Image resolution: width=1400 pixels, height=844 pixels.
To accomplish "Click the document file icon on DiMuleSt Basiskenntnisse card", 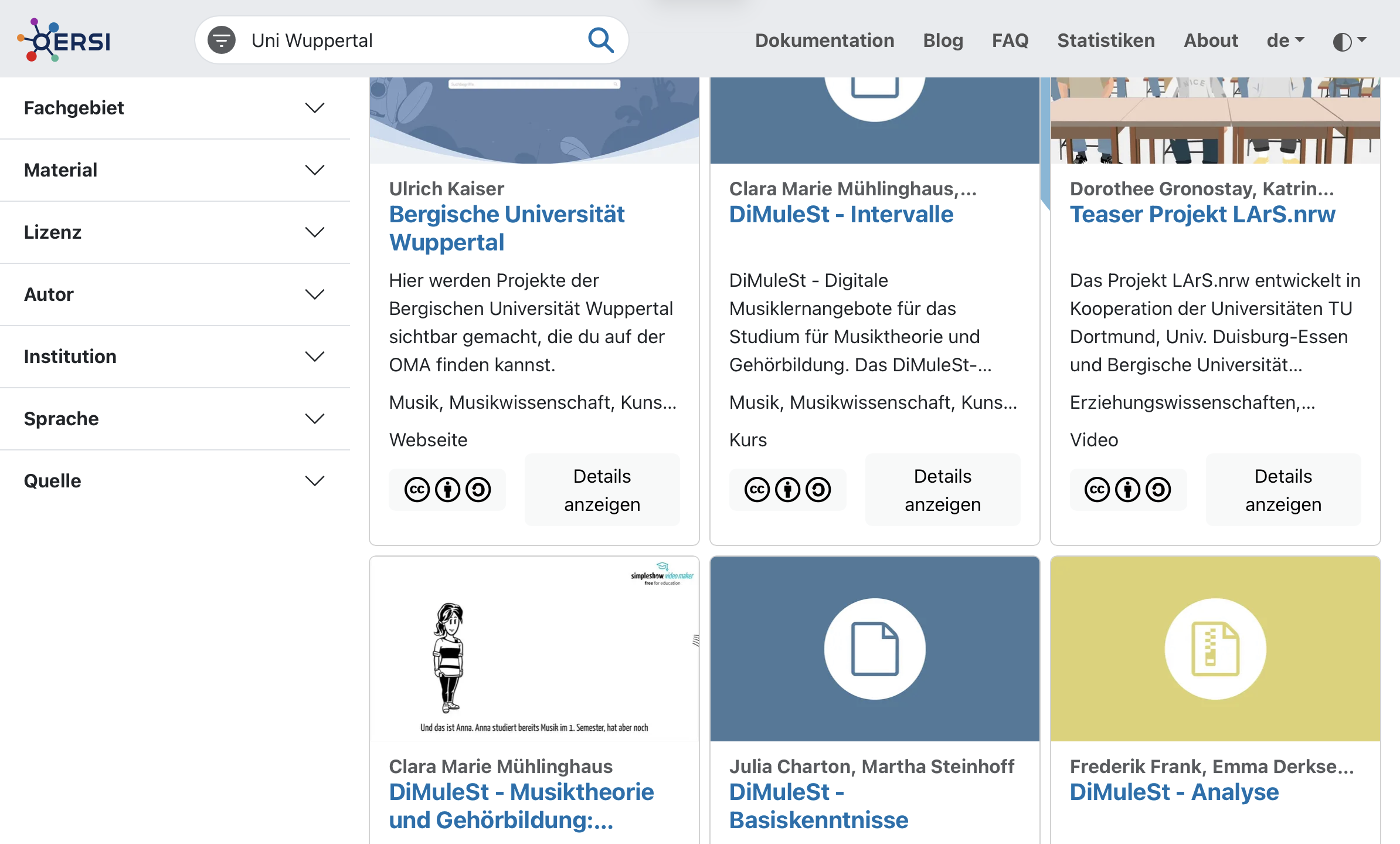I will 875,649.
